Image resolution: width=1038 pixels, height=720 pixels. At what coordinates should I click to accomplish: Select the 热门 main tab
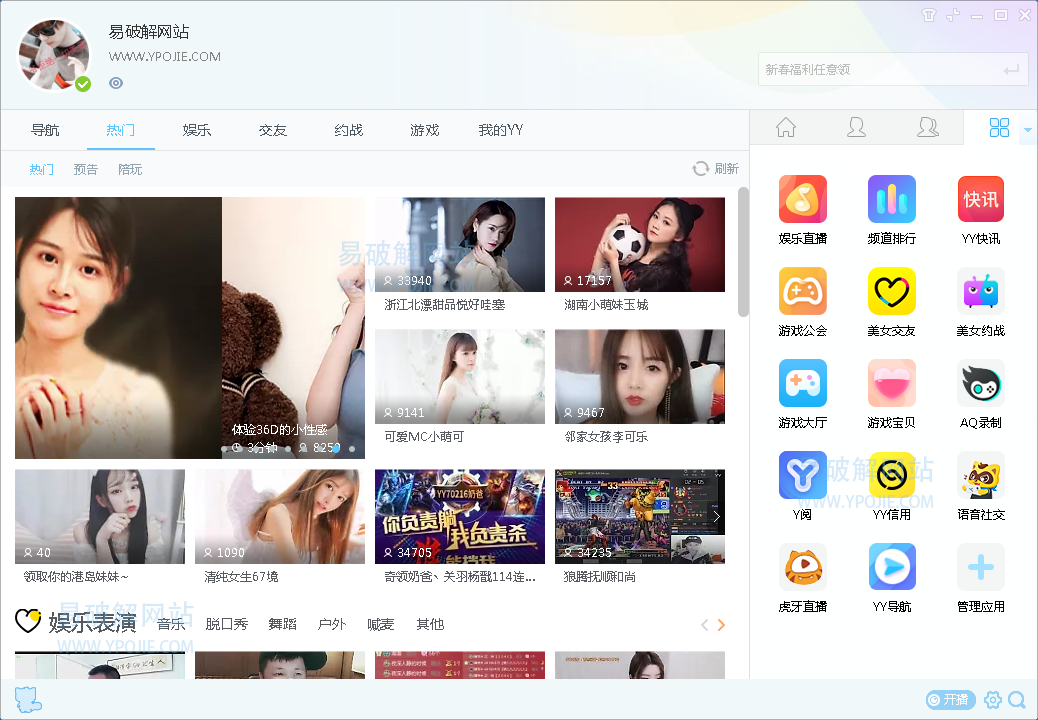coord(120,130)
